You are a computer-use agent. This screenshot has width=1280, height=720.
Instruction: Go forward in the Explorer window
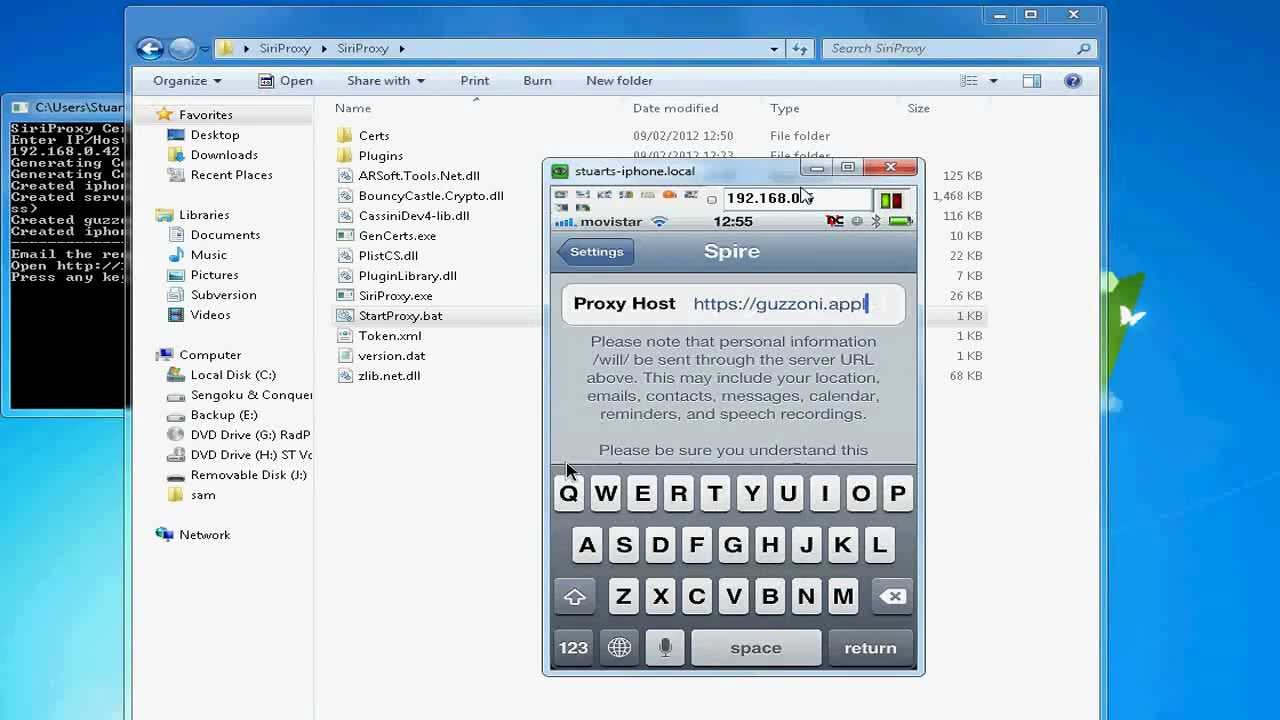click(182, 48)
